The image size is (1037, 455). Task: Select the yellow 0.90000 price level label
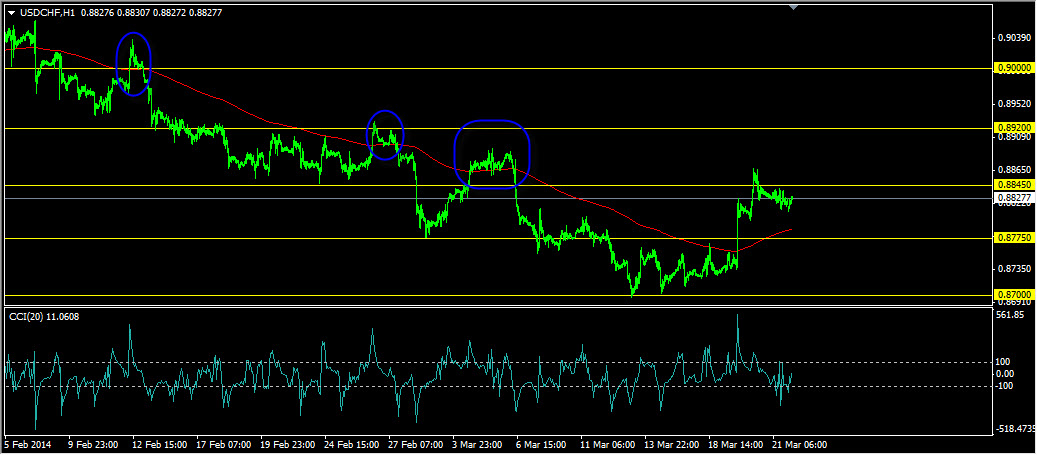pyautogui.click(x=1013, y=67)
